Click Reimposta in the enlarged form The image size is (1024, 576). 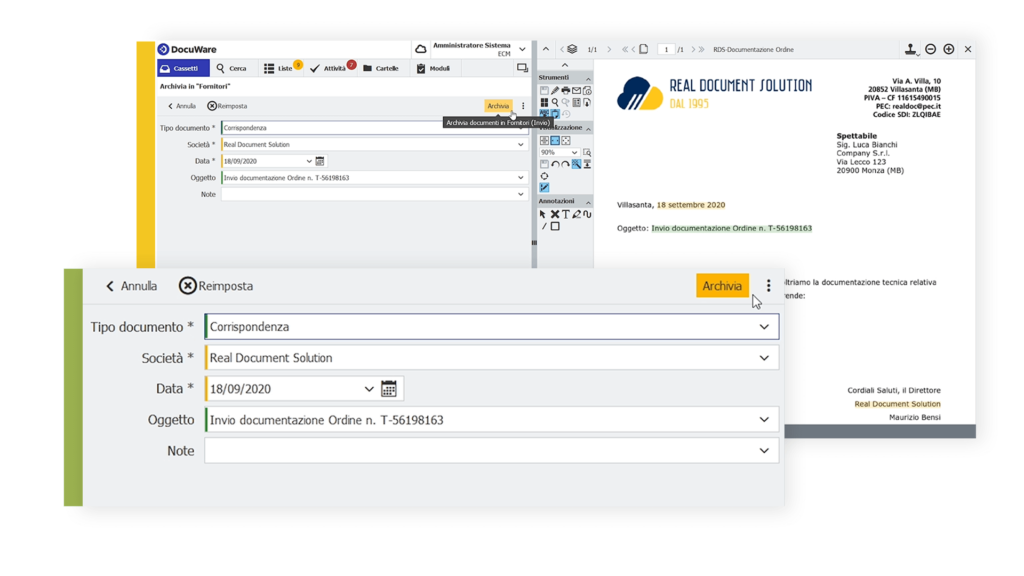[216, 286]
